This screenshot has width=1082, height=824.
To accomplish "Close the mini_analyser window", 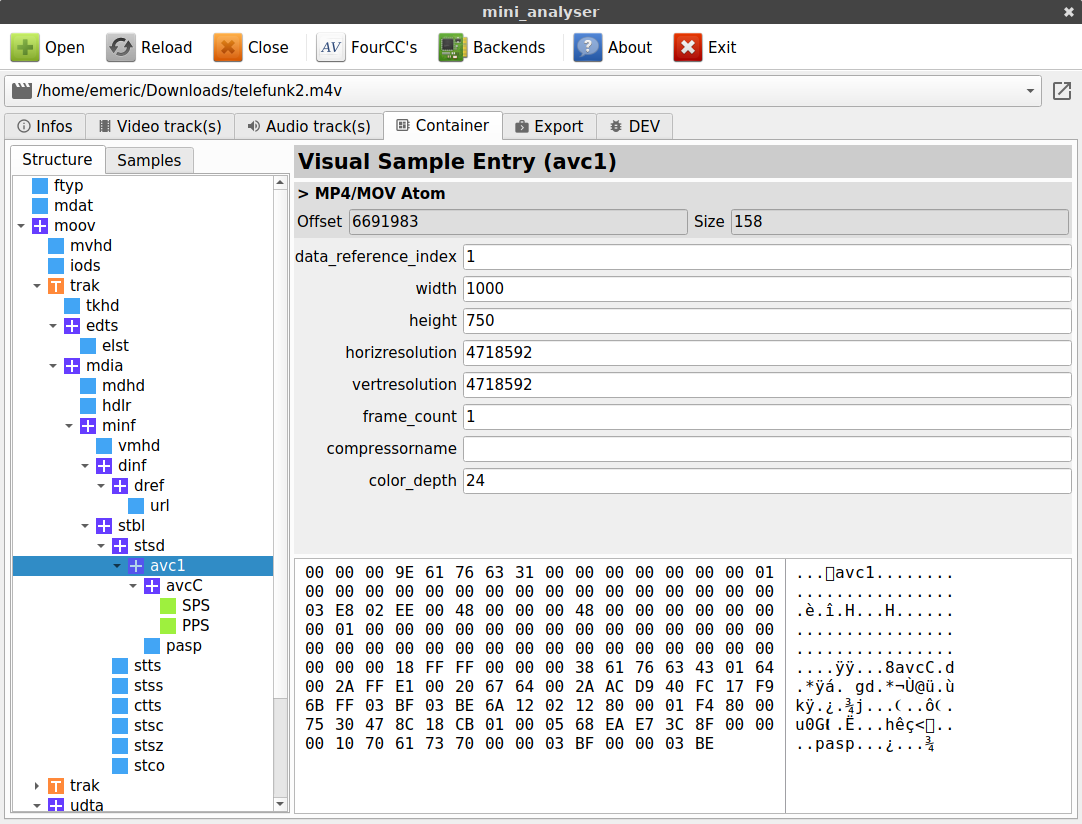I will pos(1068,12).
